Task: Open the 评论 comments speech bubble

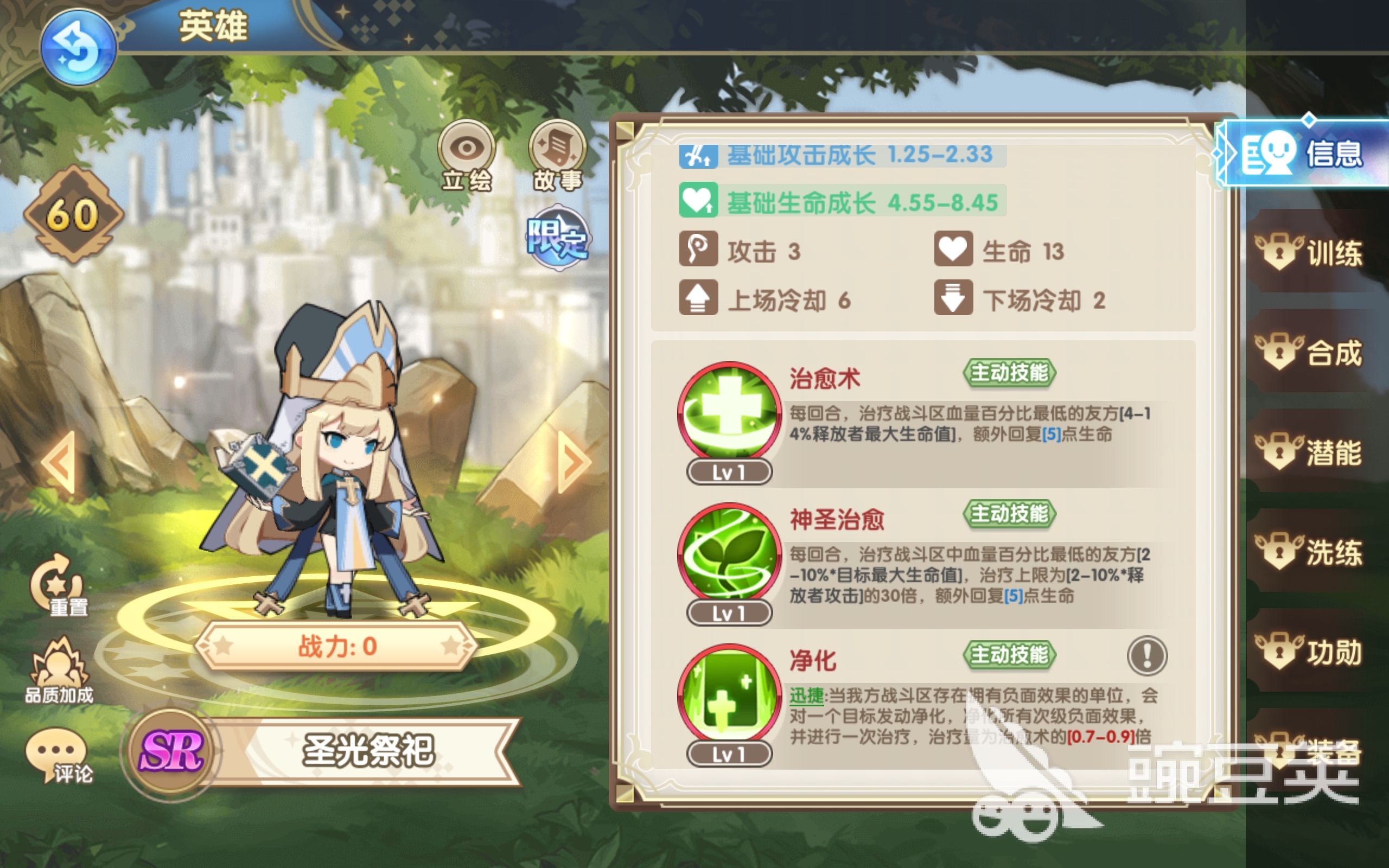Action: coord(59,756)
